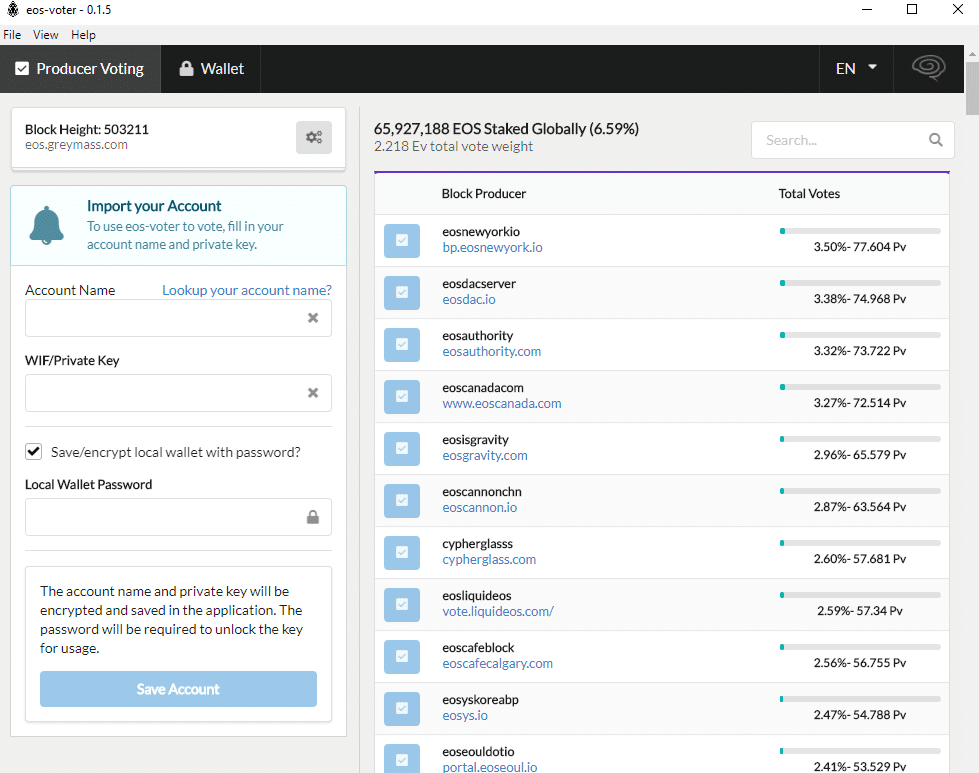Click 2.218 Ev total vote weight text

coord(453,146)
